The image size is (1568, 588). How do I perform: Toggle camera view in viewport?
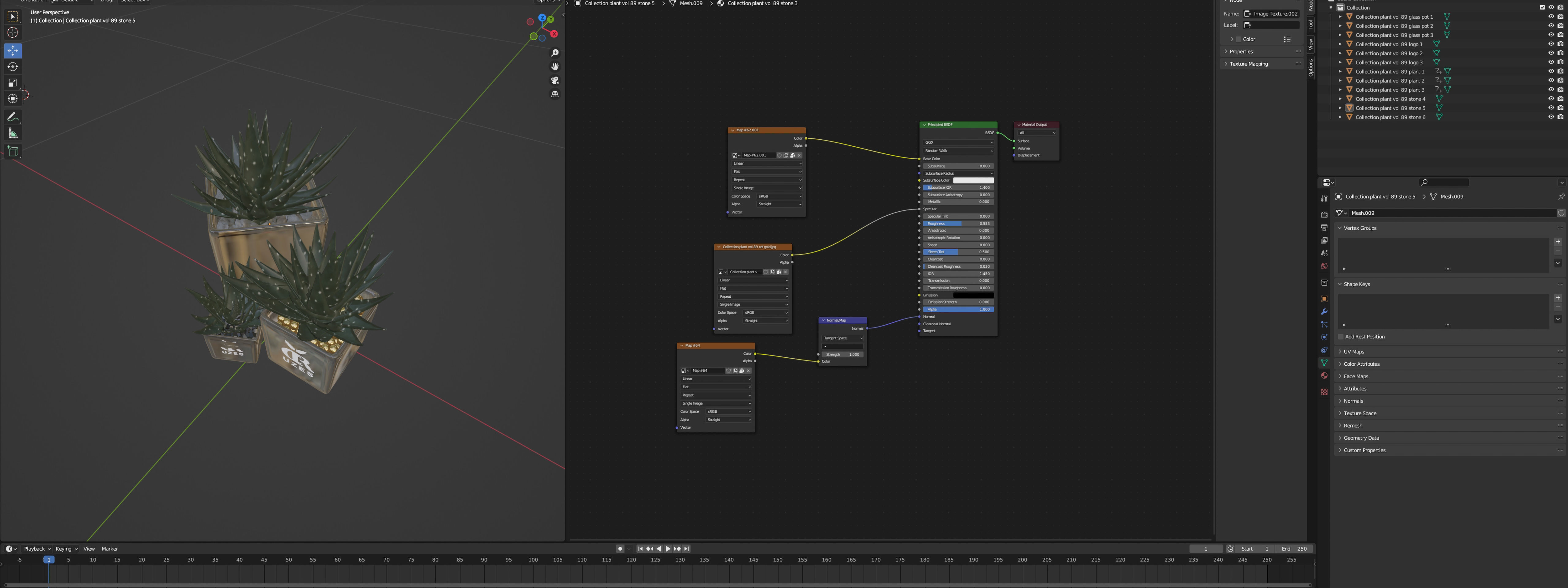555,80
